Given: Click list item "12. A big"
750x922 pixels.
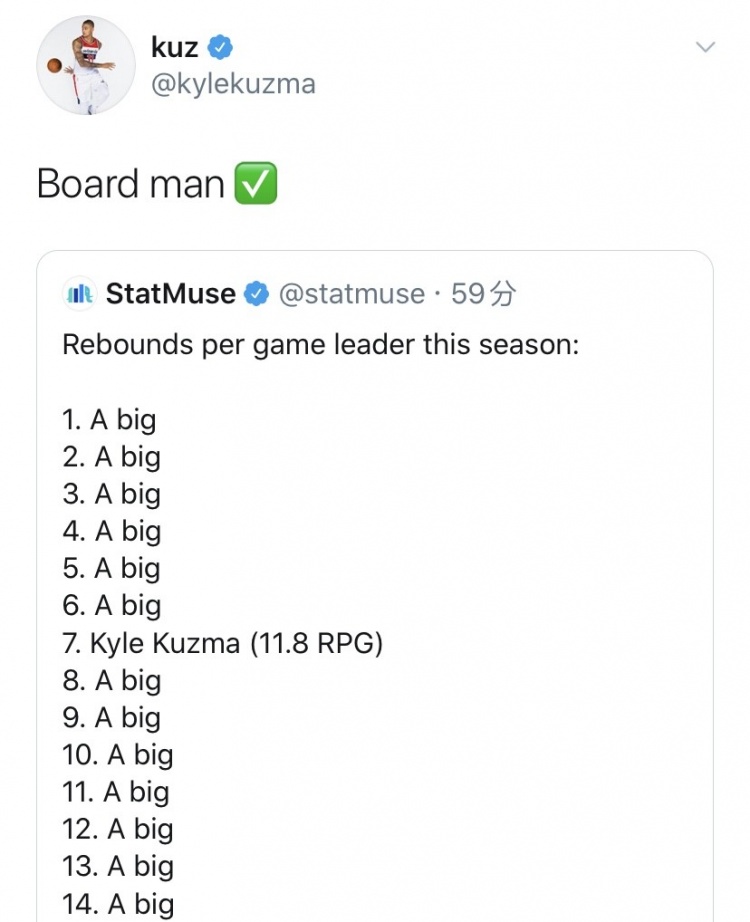Looking at the screenshot, I should click(118, 829).
